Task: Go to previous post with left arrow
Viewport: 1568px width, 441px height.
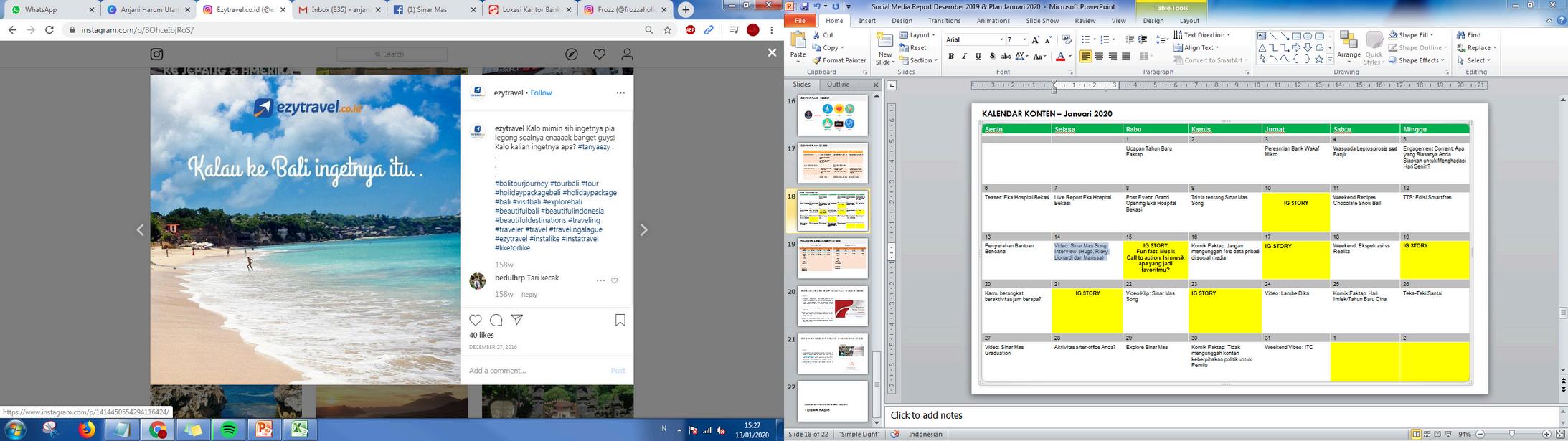Action: coord(141,229)
